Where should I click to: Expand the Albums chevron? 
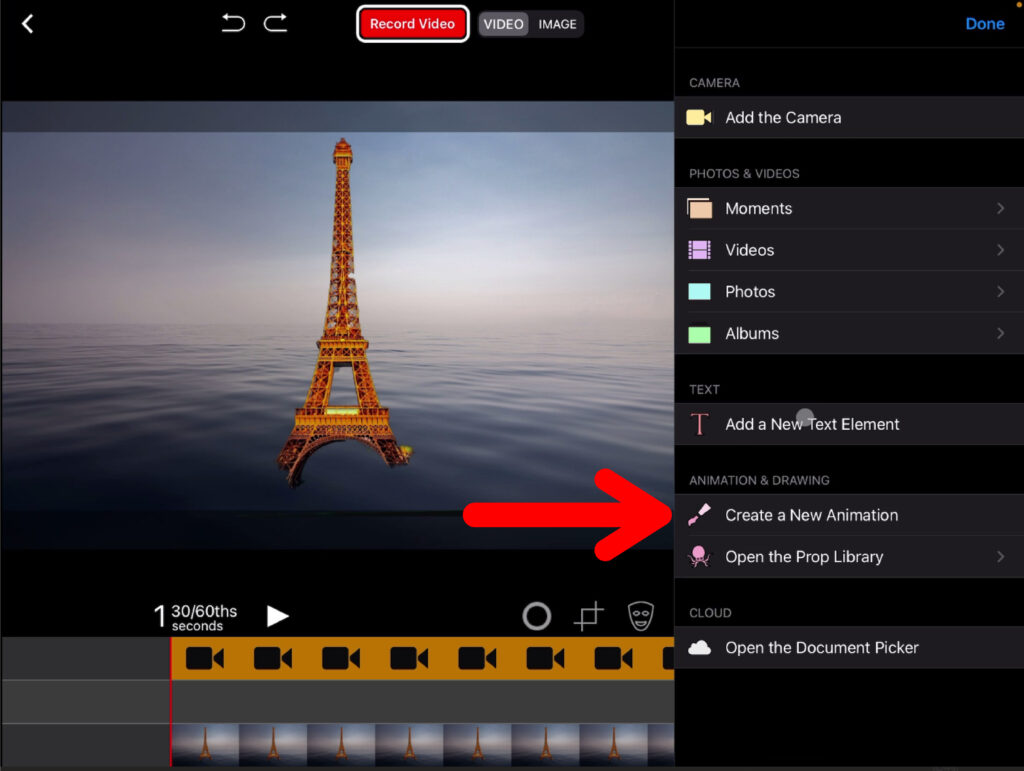click(1000, 333)
